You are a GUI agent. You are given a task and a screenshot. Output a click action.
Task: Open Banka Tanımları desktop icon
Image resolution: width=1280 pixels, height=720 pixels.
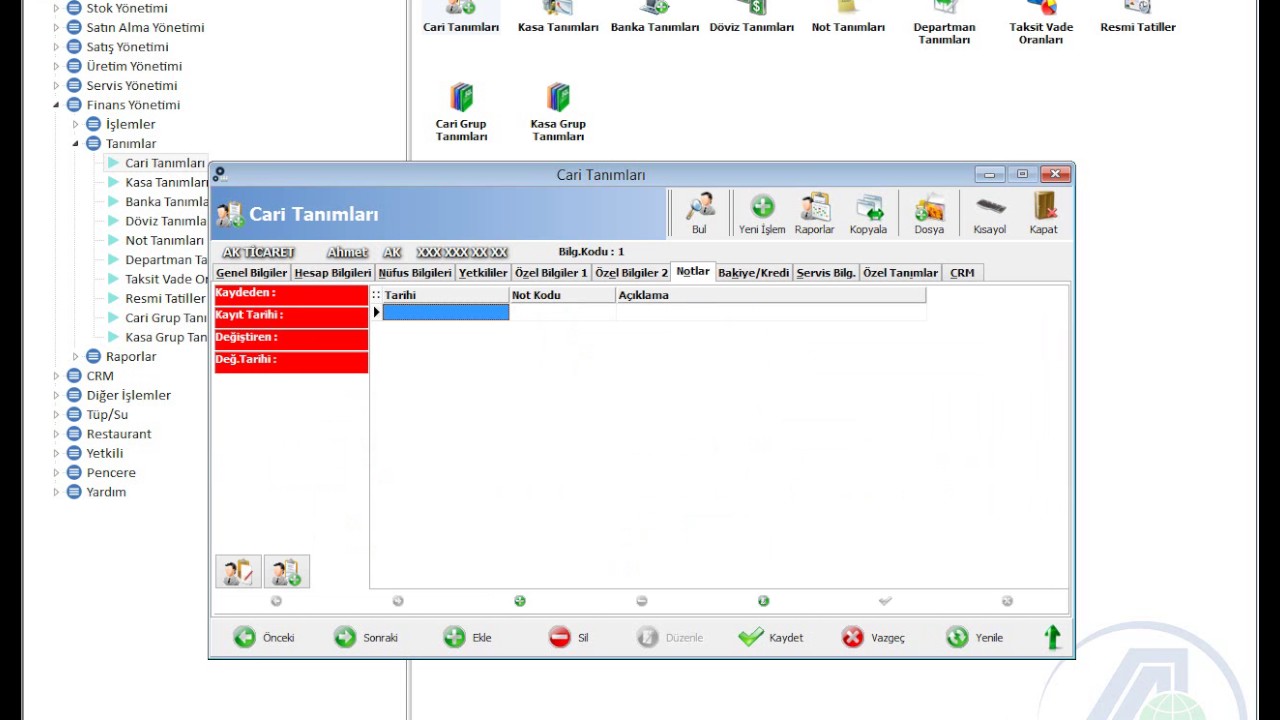(x=655, y=16)
